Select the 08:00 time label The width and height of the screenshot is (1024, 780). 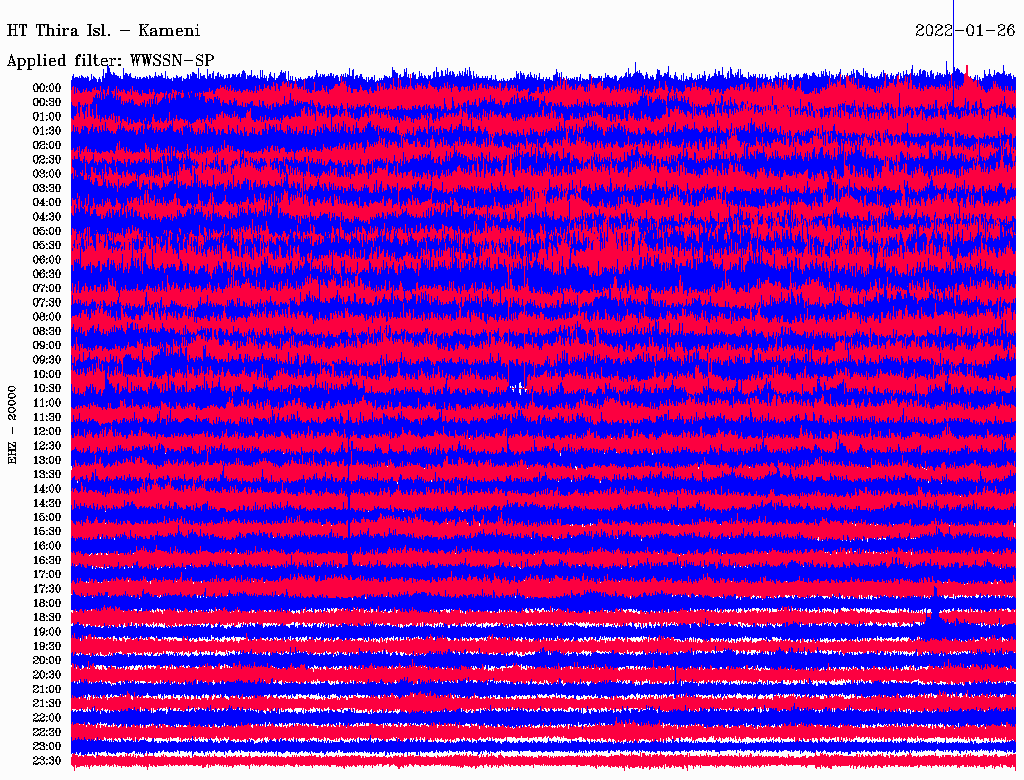[x=47, y=317]
